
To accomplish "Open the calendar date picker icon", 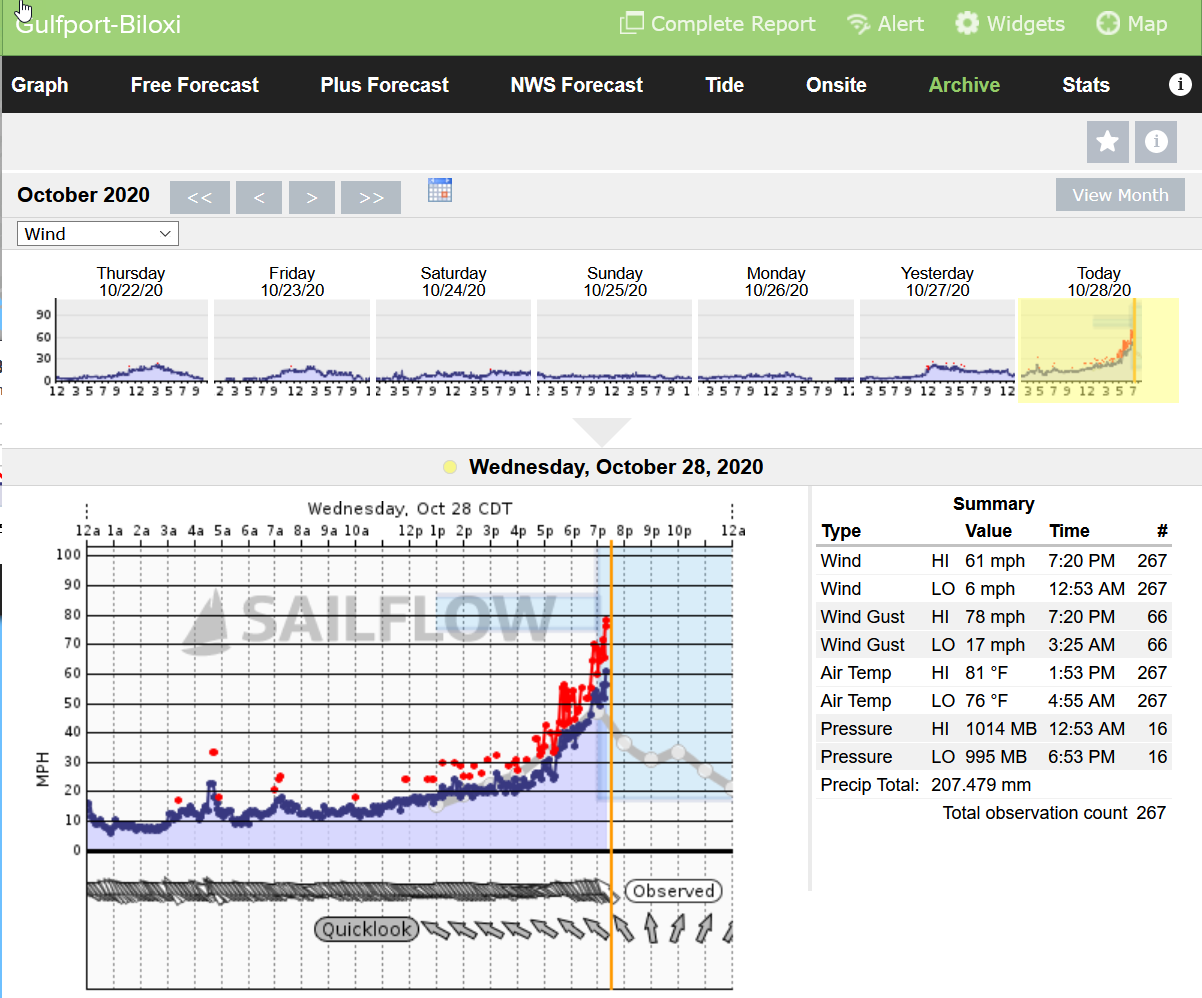I will click(440, 190).
